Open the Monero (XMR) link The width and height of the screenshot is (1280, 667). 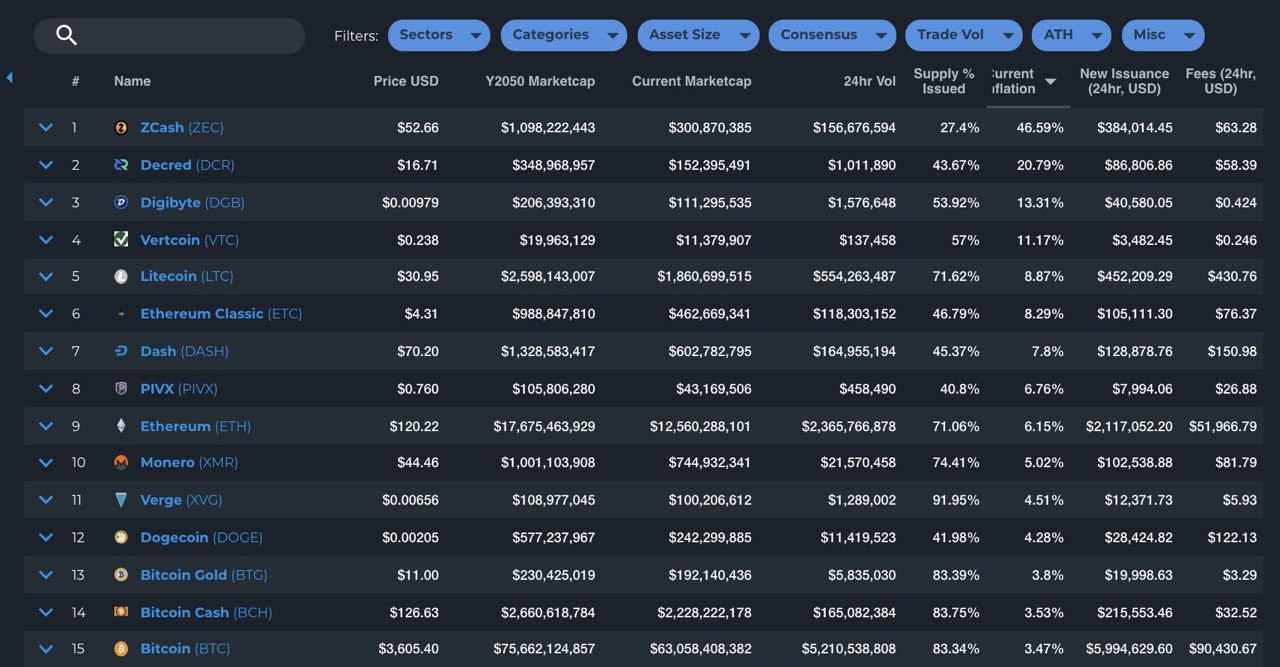(189, 462)
